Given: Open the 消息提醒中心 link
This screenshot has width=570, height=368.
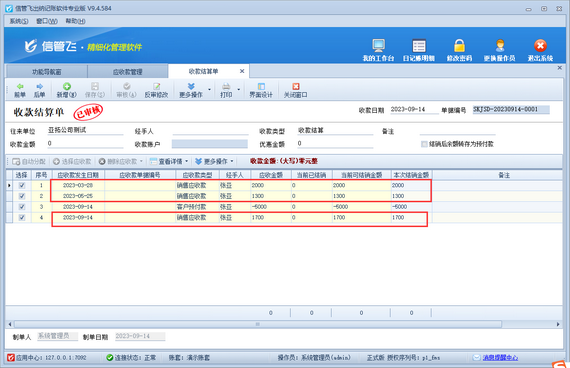Looking at the screenshot, I should click(x=500, y=358).
